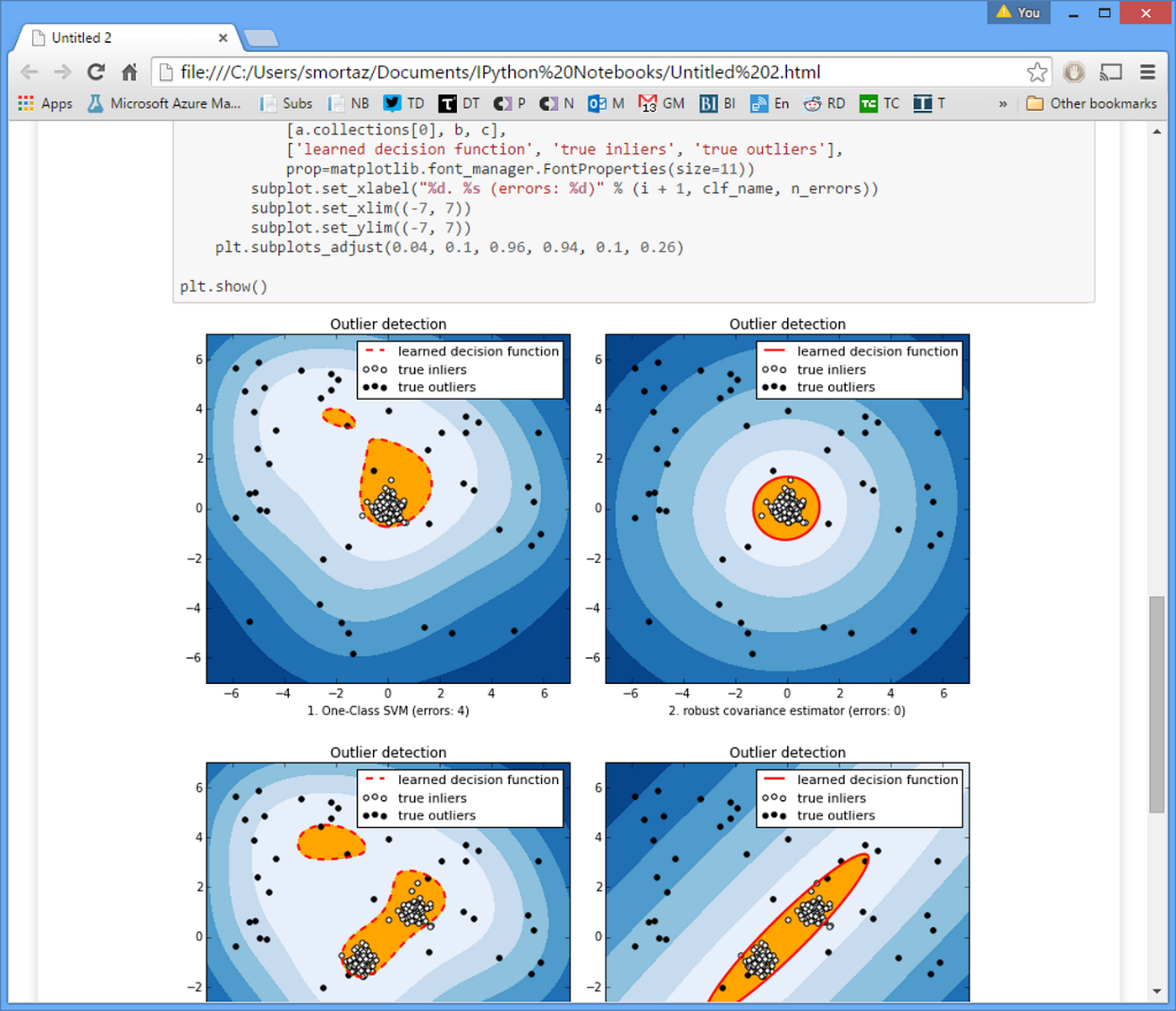Open the Outlook M bookmark
This screenshot has height=1011, width=1176.
coord(606,103)
